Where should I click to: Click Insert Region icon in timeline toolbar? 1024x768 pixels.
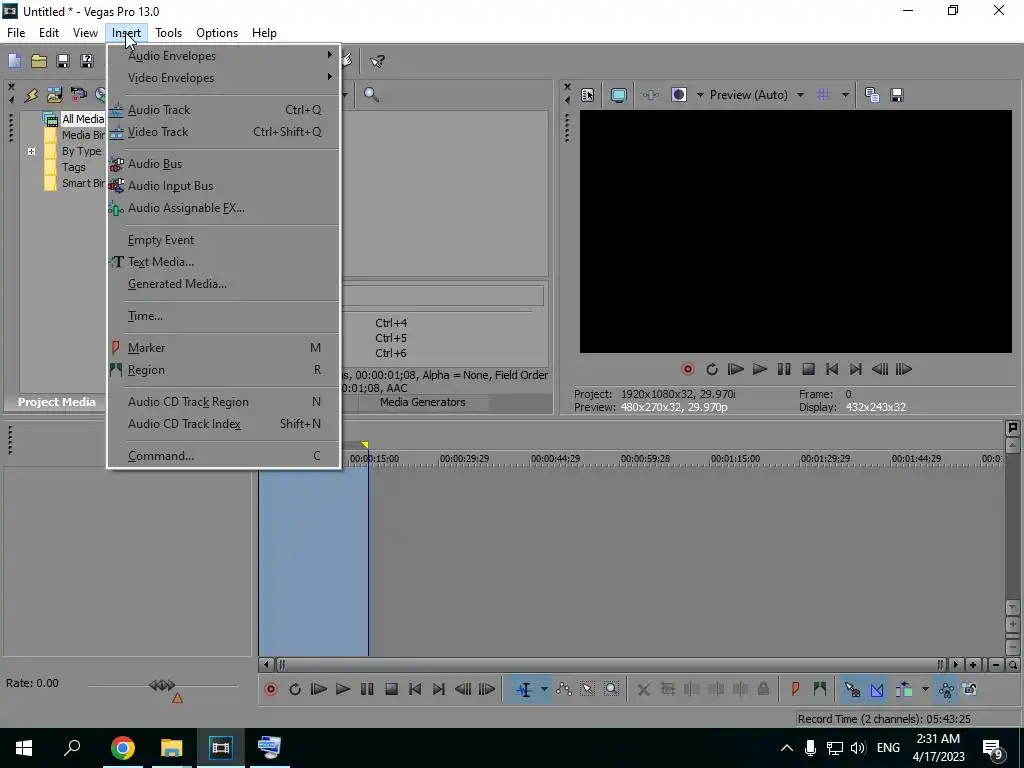point(820,689)
